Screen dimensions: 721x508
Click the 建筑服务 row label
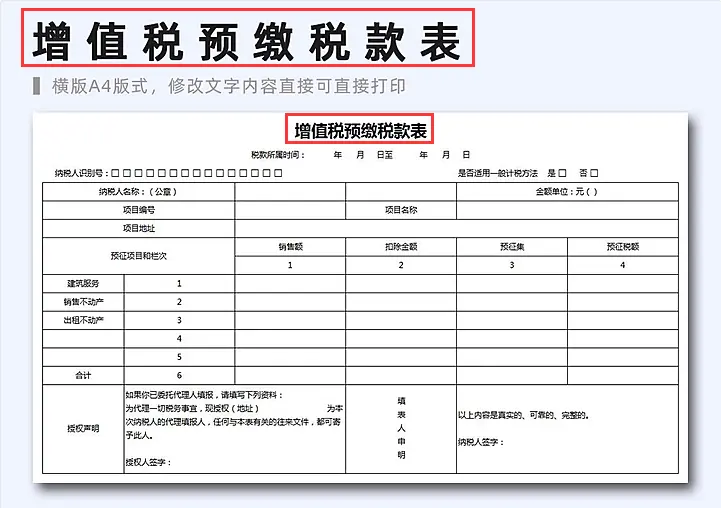[x=82, y=284]
